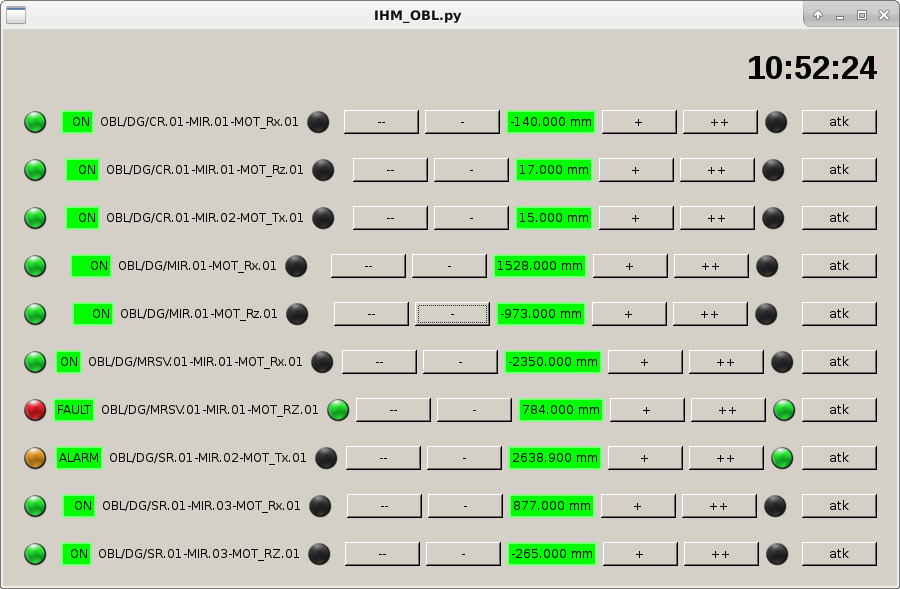Click green LED right of MRSV.01 MOT_RZ.01 label
The height and width of the screenshot is (589, 900).
(x=338, y=410)
